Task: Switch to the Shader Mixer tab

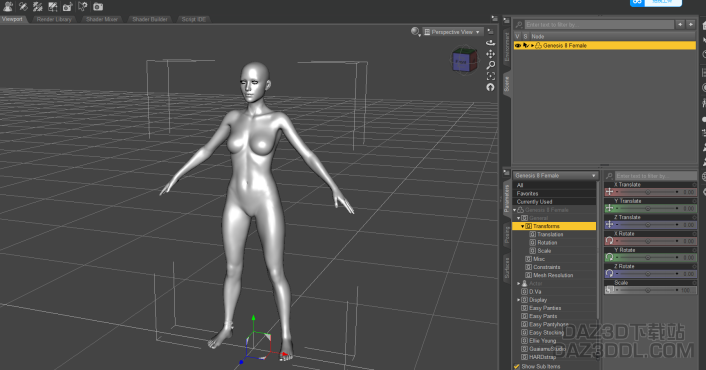Action: tap(102, 19)
